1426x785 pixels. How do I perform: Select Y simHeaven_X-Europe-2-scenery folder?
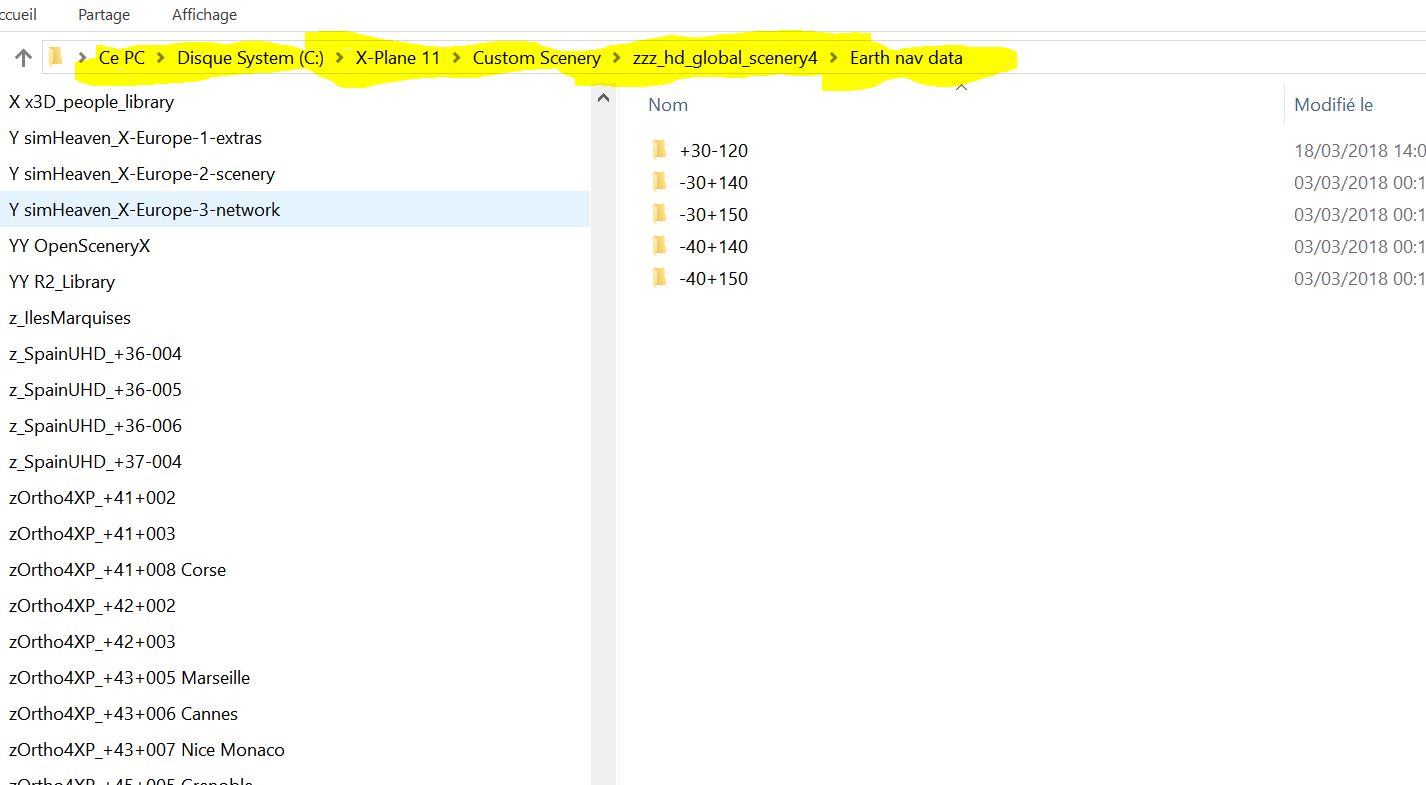pos(142,174)
